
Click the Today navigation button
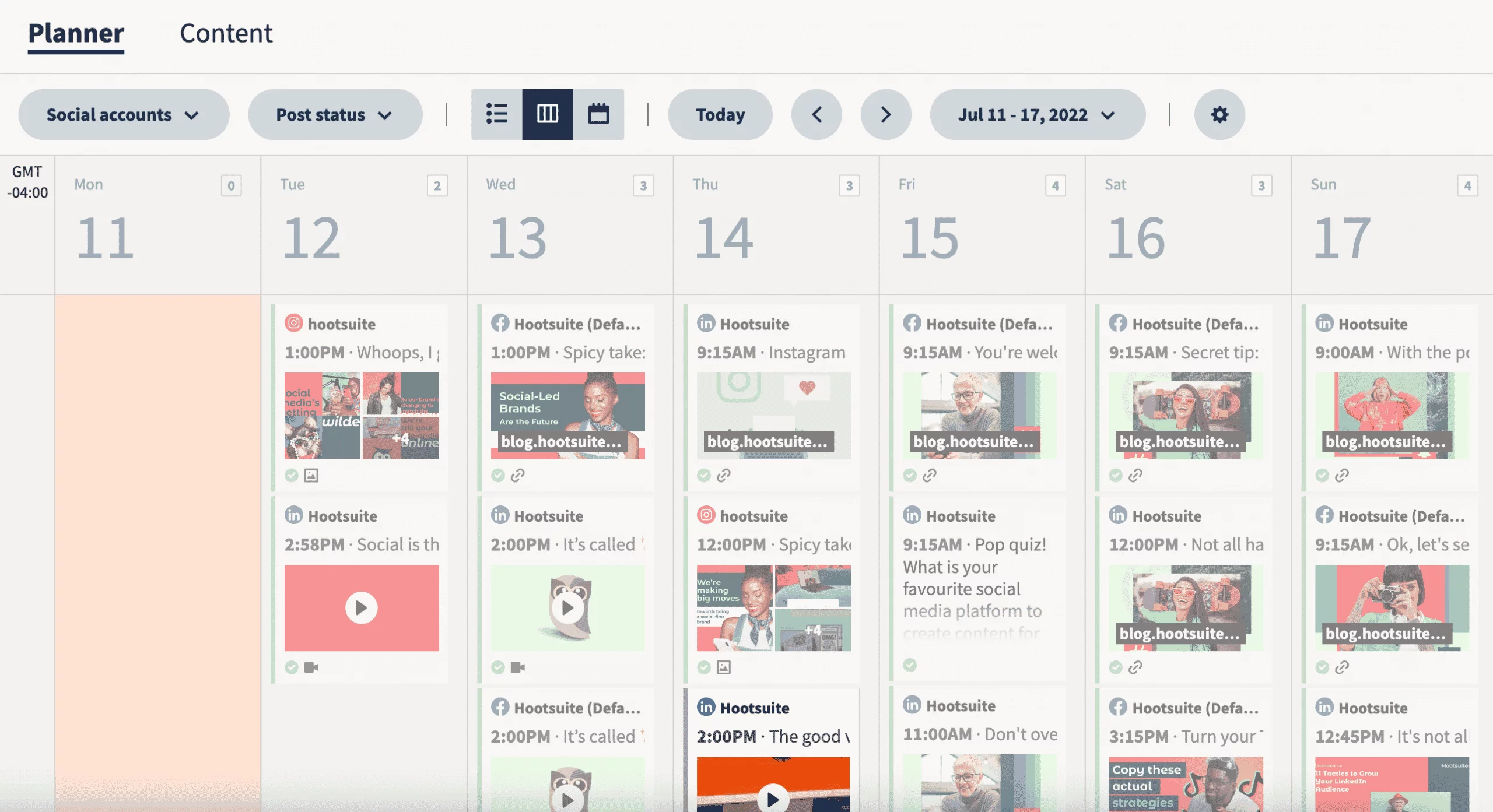pyautogui.click(x=720, y=113)
